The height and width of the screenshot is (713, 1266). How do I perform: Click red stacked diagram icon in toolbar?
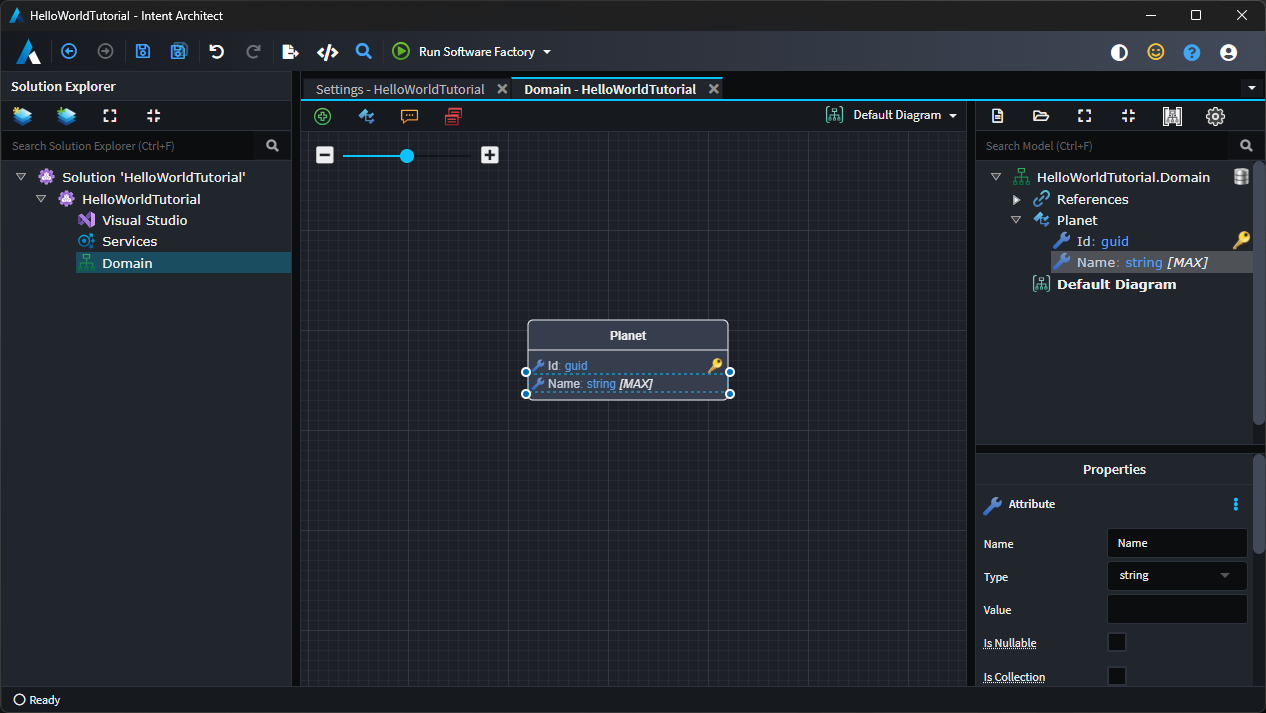coord(453,116)
